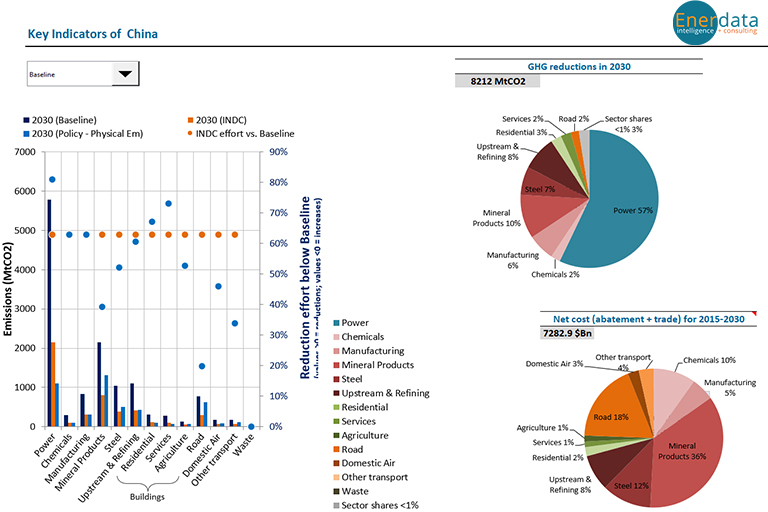Click the Power color swatch in legend
The image size is (768, 512).
334,323
